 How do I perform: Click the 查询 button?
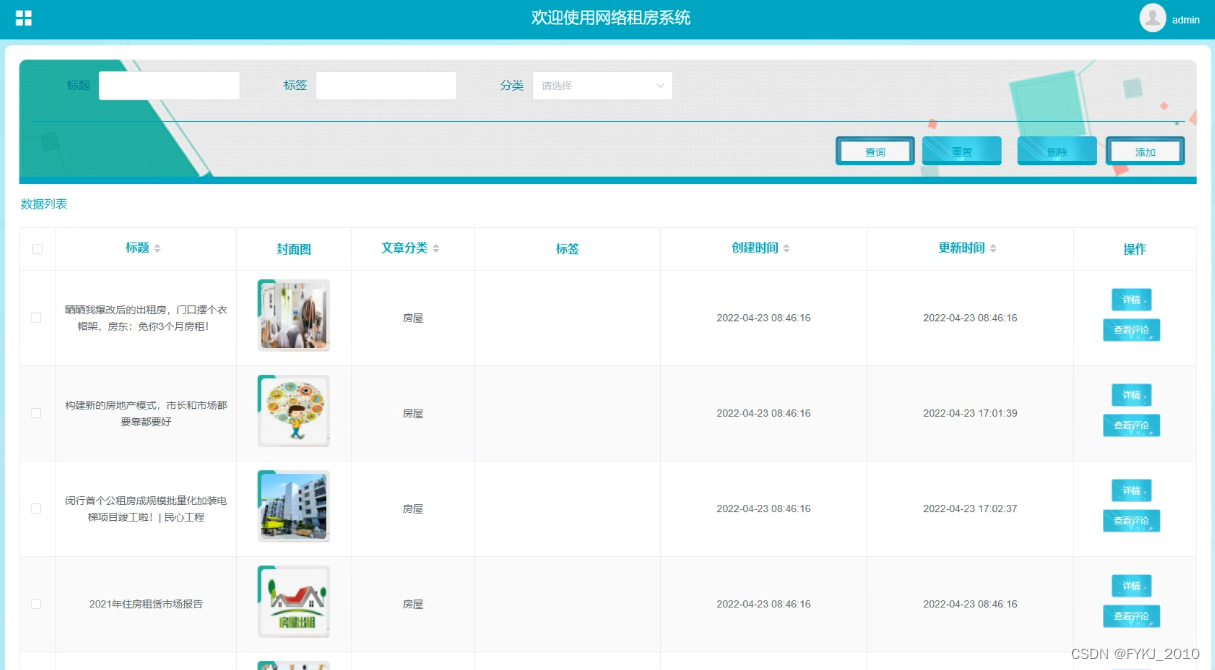pos(875,152)
